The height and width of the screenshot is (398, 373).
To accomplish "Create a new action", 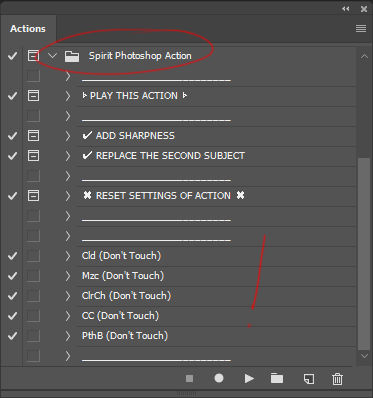I will (x=309, y=379).
